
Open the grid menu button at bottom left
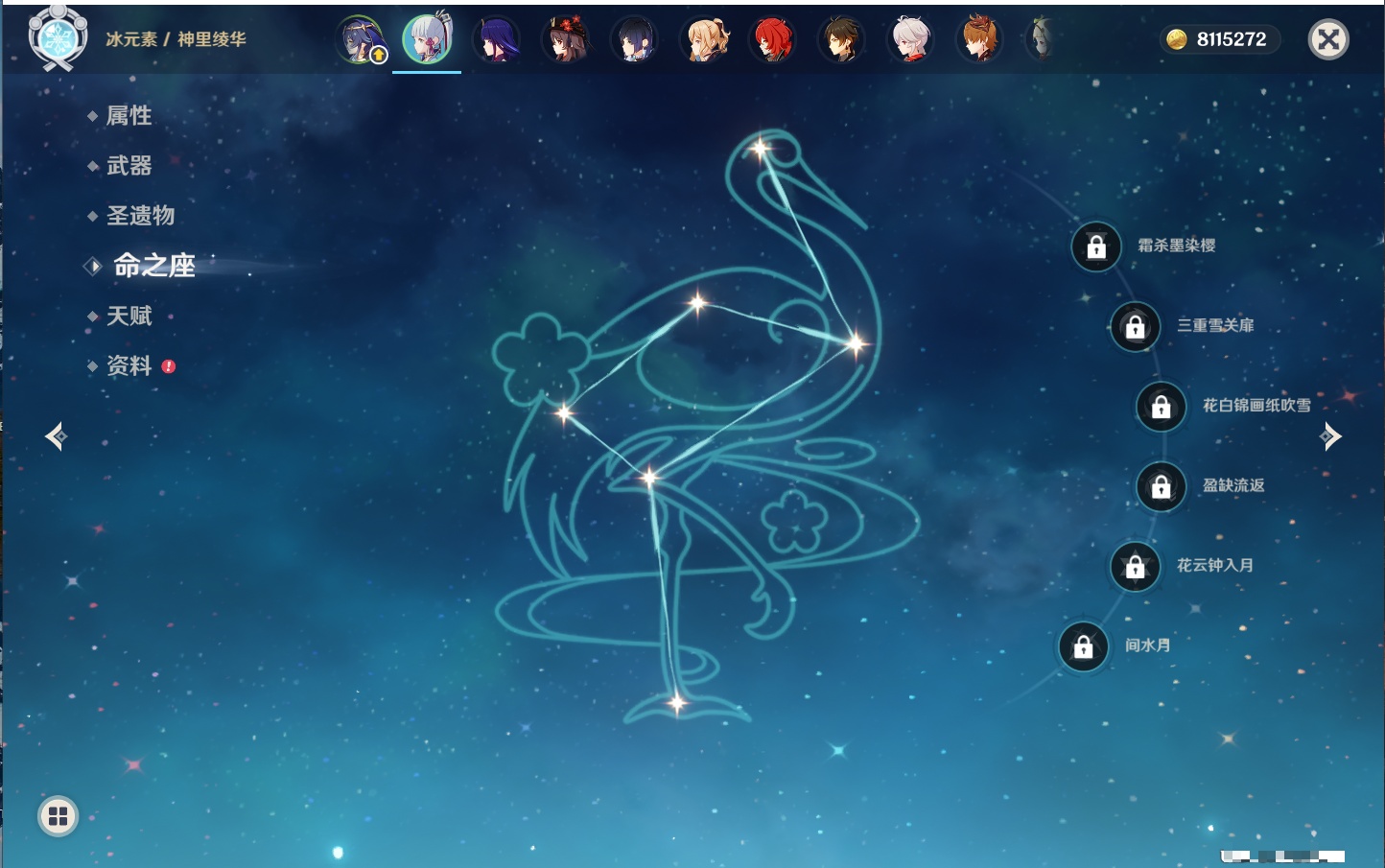click(x=58, y=816)
